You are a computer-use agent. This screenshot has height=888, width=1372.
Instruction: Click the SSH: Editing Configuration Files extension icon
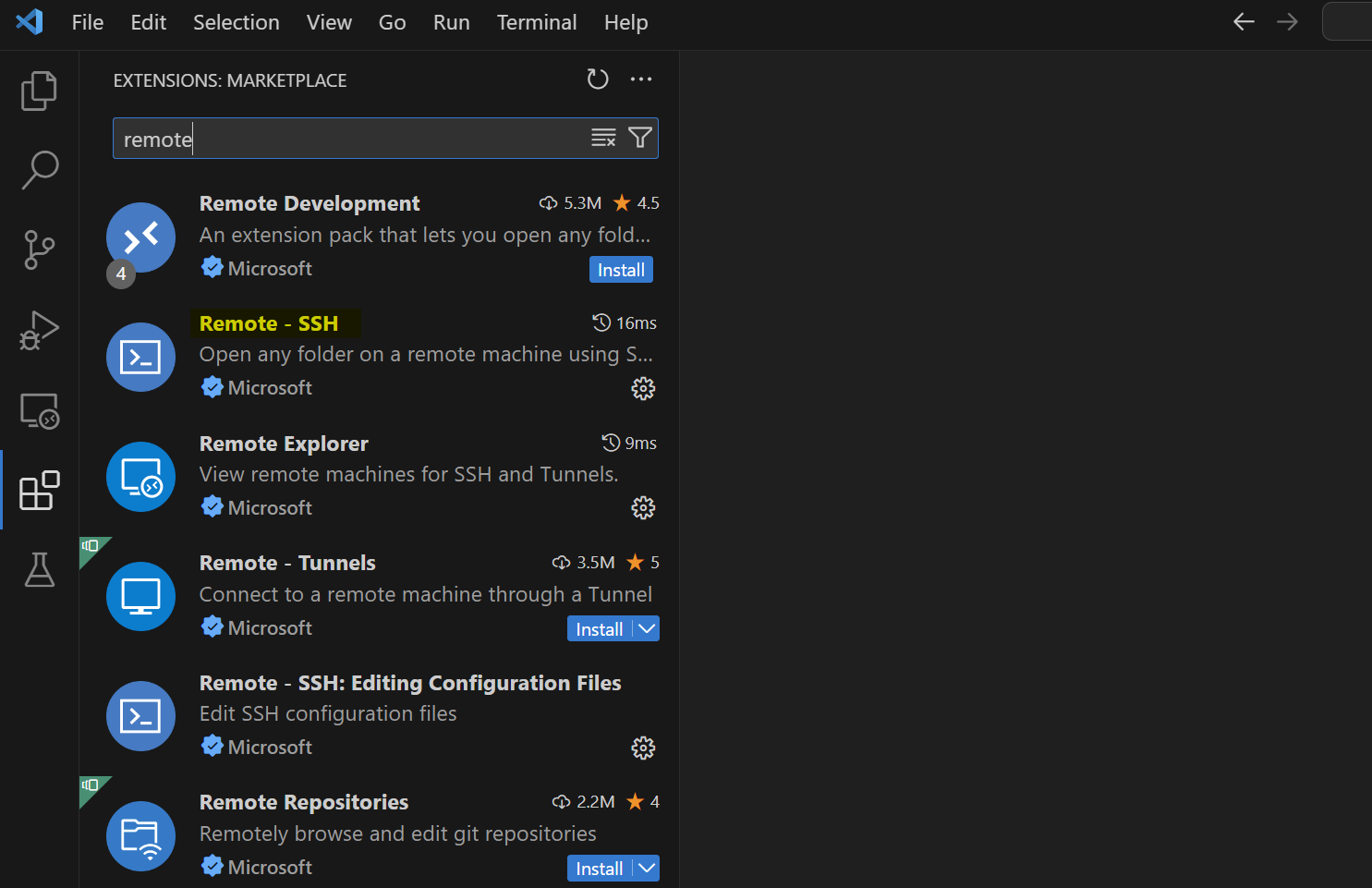pyautogui.click(x=140, y=716)
